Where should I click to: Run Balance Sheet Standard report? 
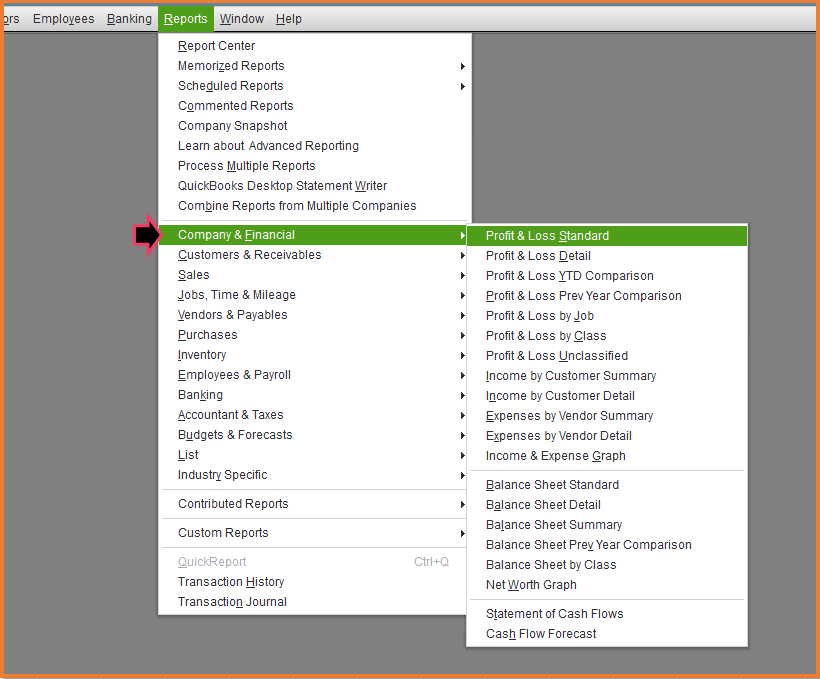click(x=607, y=485)
